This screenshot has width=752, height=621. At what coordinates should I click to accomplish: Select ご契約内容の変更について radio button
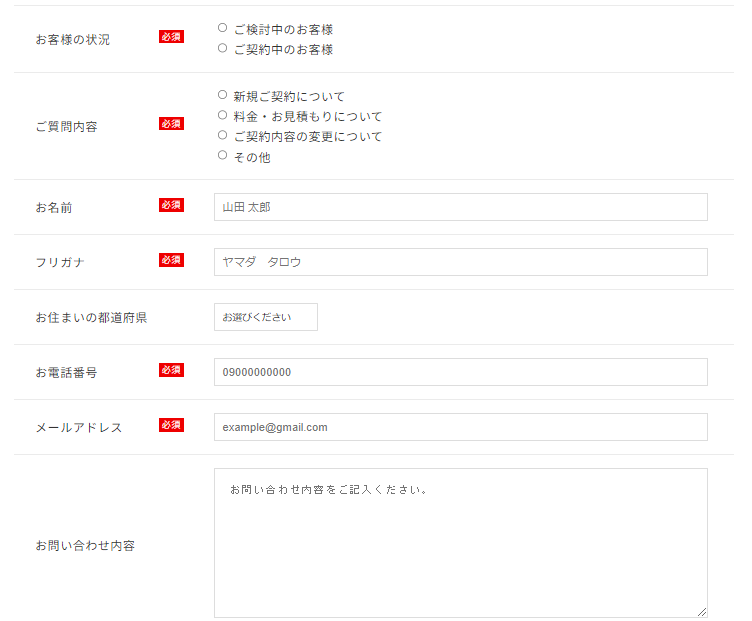[x=222, y=135]
